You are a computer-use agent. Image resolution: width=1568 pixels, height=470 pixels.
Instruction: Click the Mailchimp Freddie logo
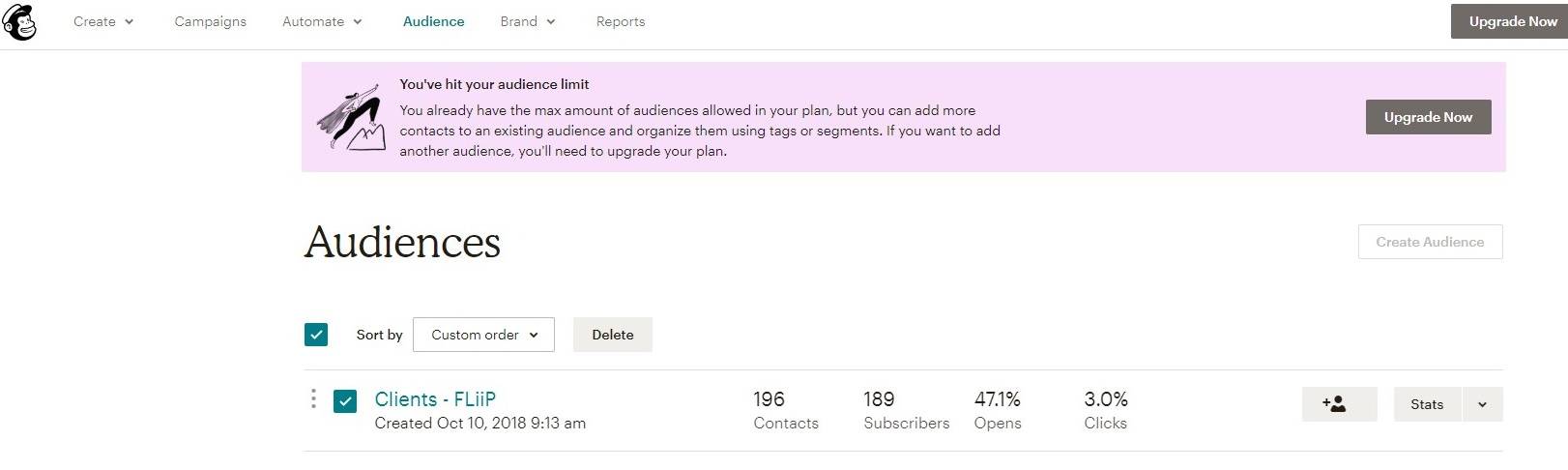19,21
